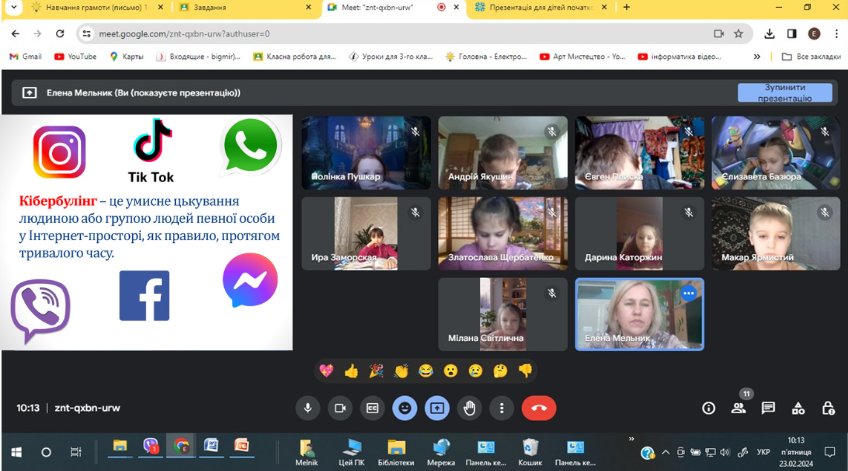Open PowerPoint from taskbar
The width and height of the screenshot is (848, 471).
point(241,446)
